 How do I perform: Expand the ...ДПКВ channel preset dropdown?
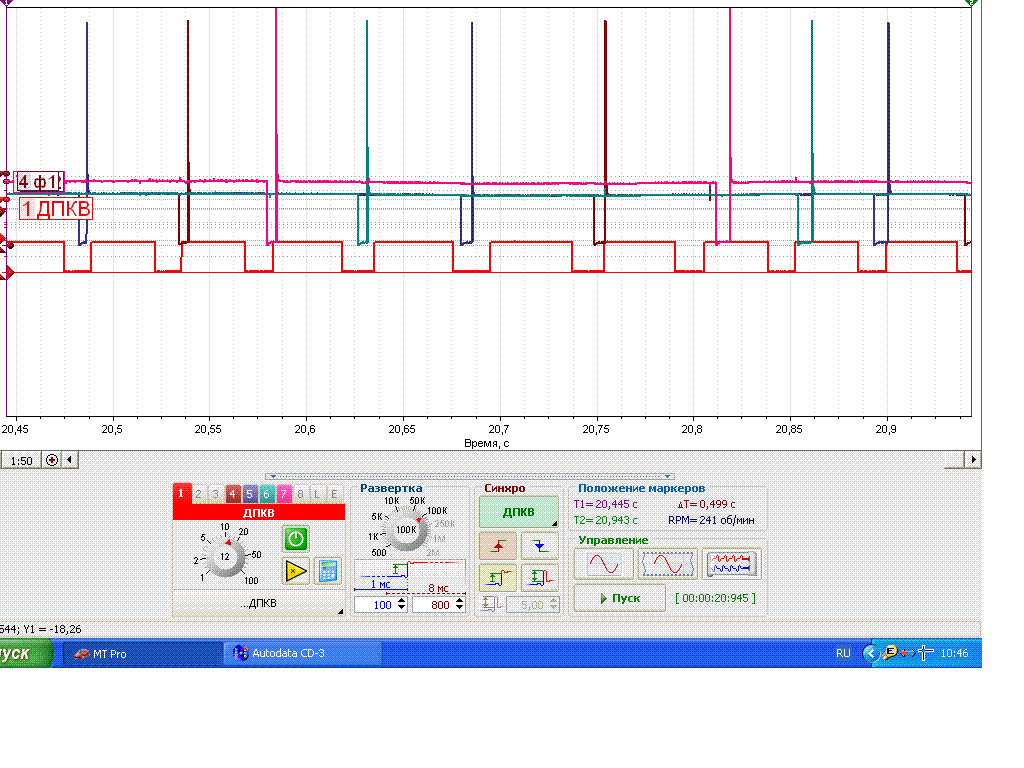pos(259,603)
